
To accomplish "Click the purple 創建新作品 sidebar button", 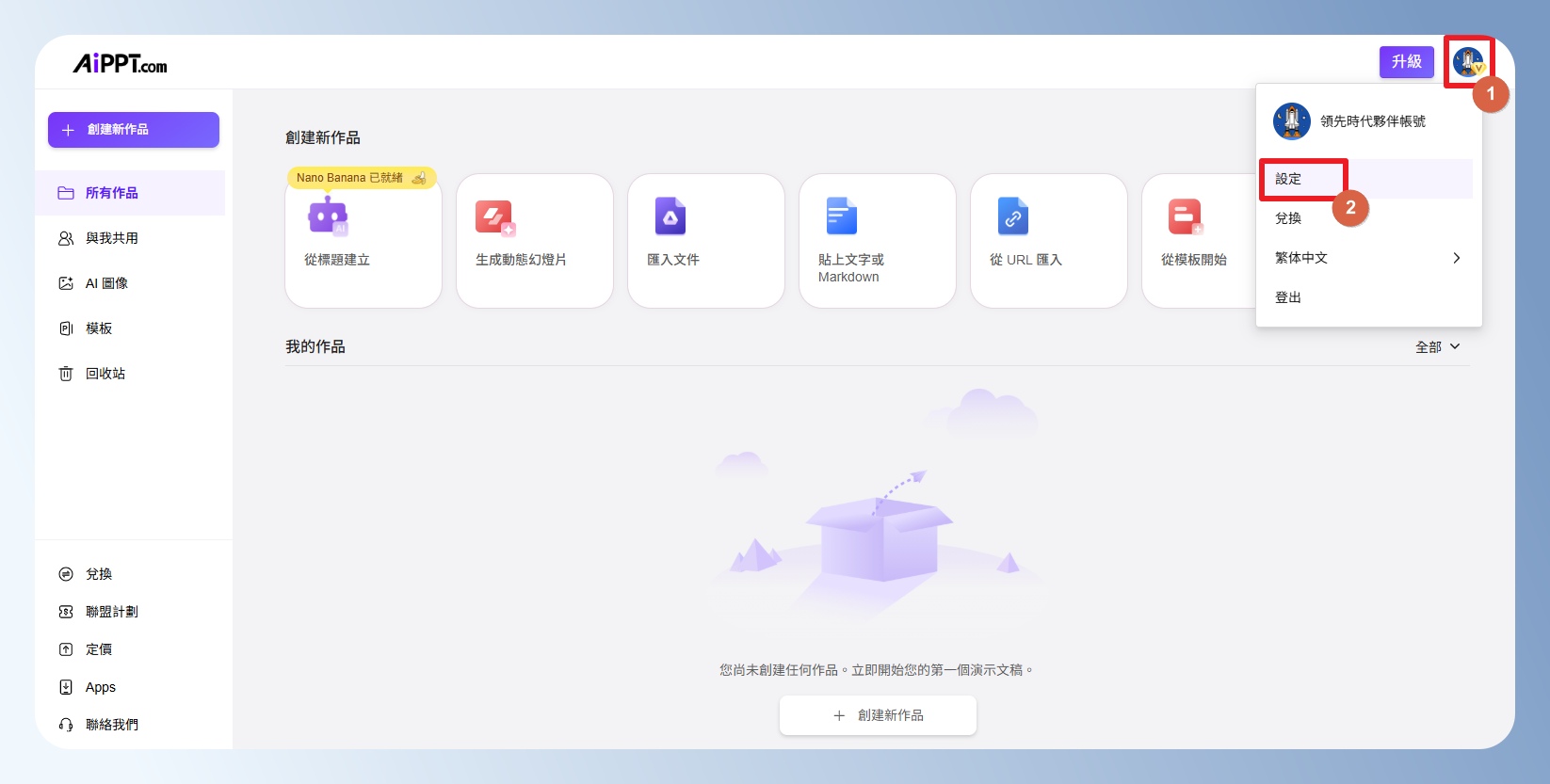I will click(134, 130).
